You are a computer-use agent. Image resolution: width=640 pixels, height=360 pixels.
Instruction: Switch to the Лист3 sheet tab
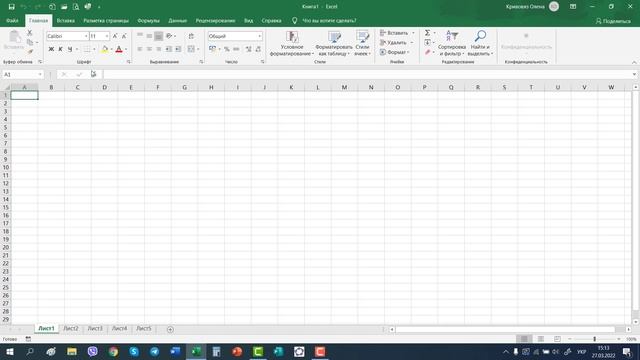coord(95,329)
